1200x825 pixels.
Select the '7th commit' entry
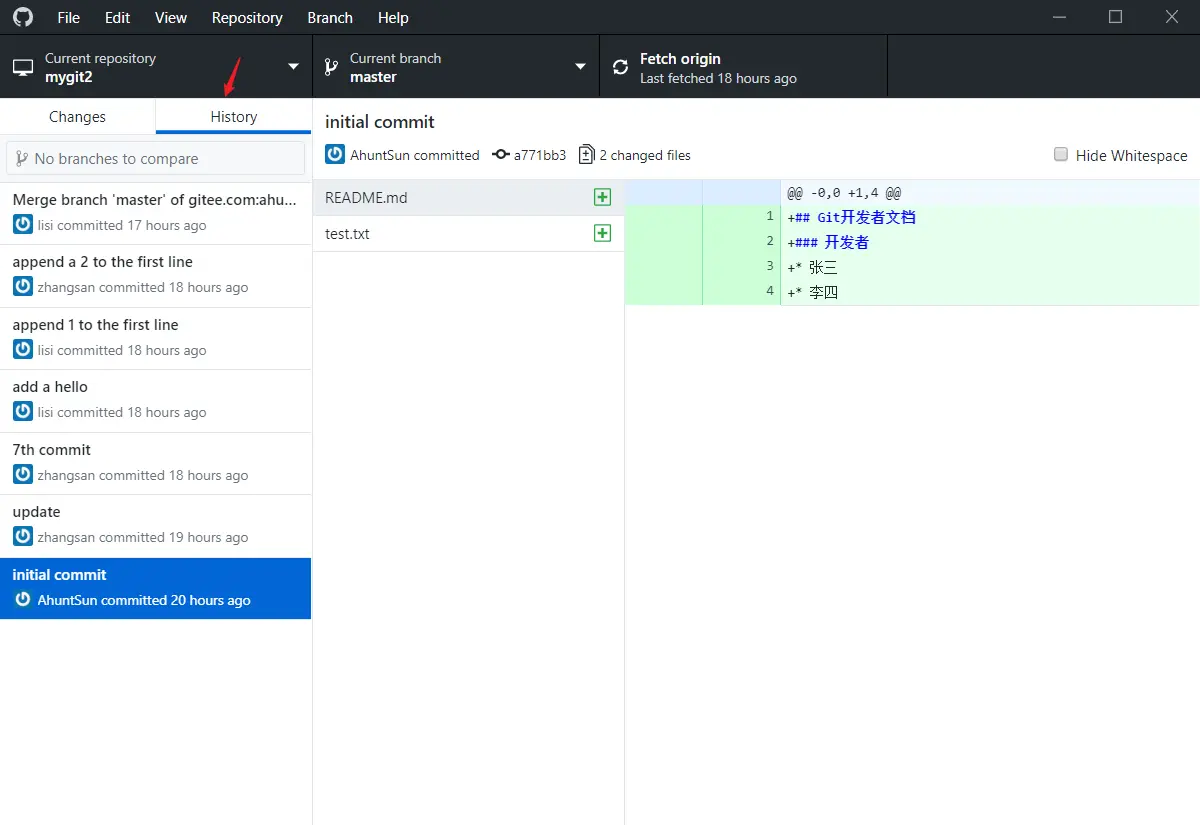coord(156,463)
